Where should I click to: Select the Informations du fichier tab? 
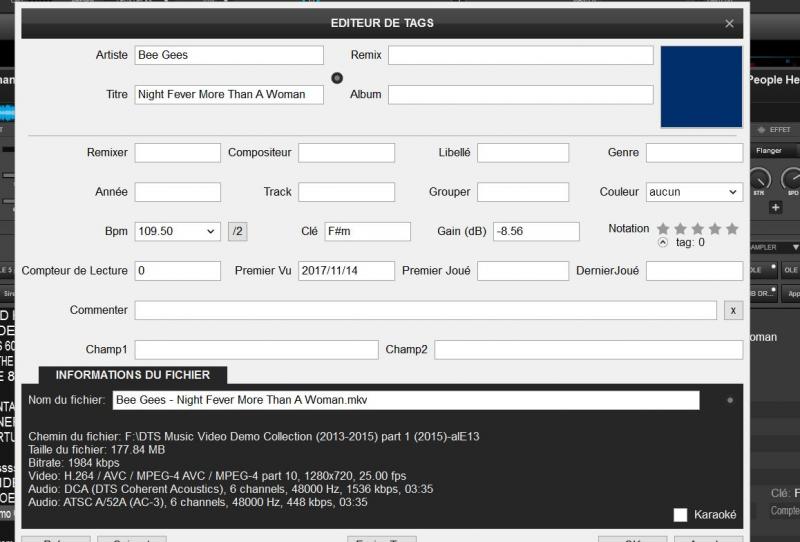[133, 375]
